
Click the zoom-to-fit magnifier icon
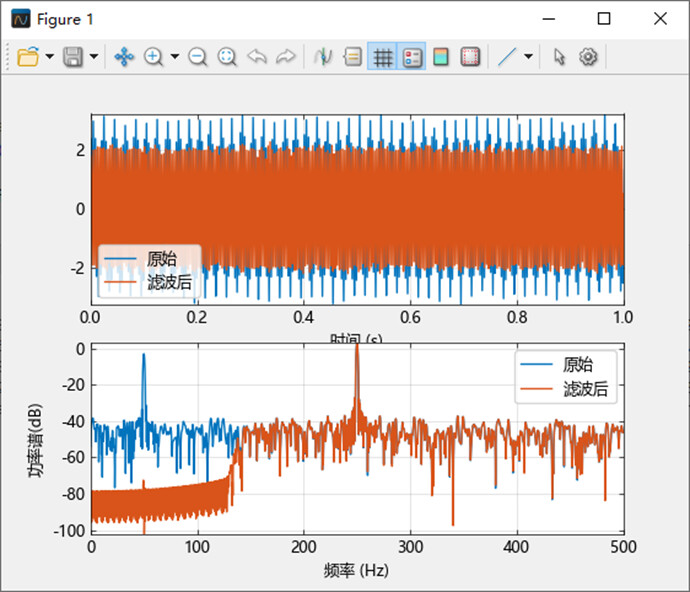pyautogui.click(x=227, y=57)
